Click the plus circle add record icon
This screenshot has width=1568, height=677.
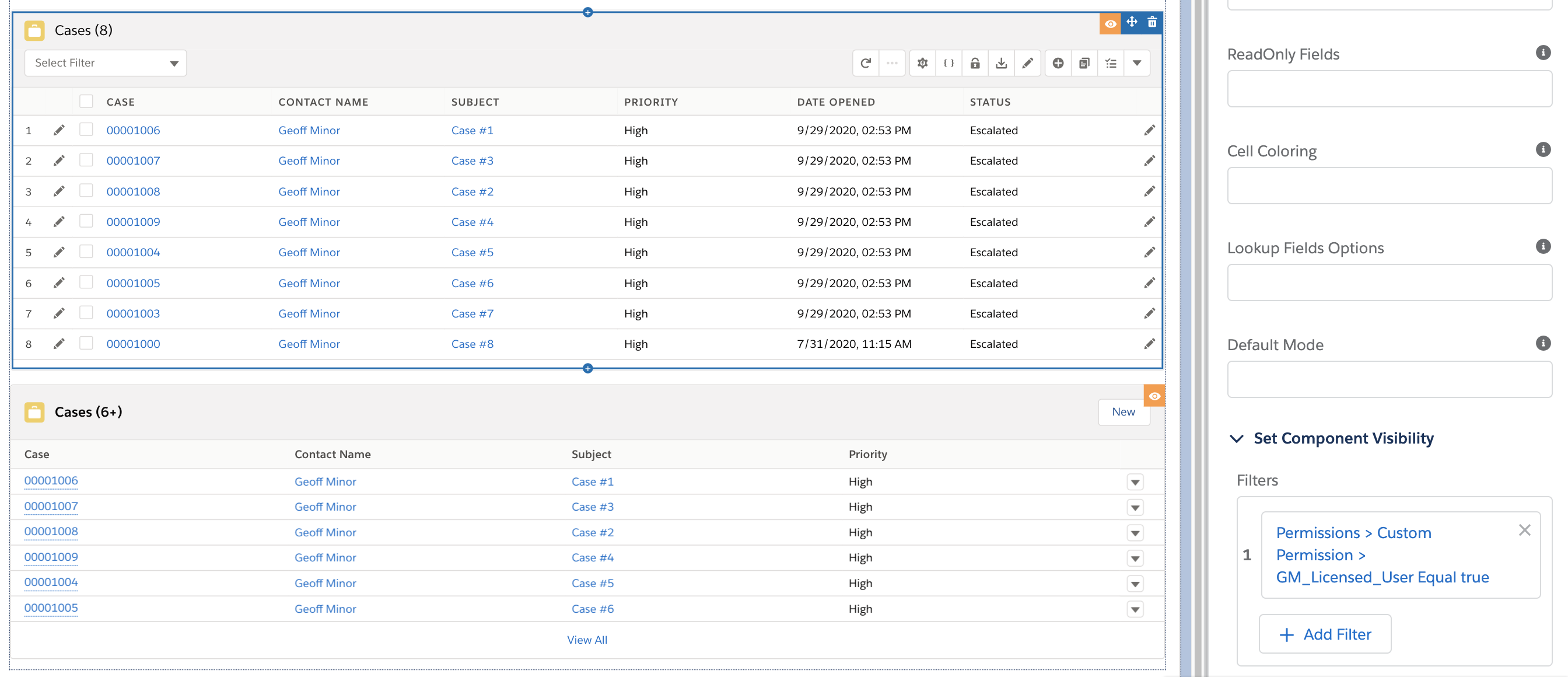click(x=1058, y=63)
